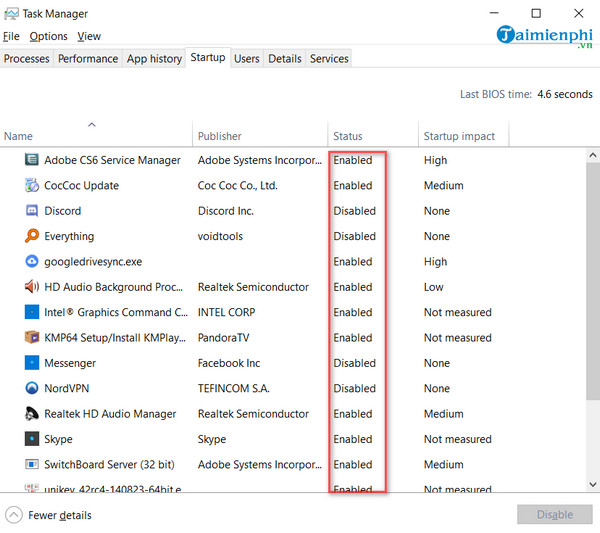The height and width of the screenshot is (533, 600).
Task: Select the Messenger name text
Action: pyautogui.click(x=70, y=363)
